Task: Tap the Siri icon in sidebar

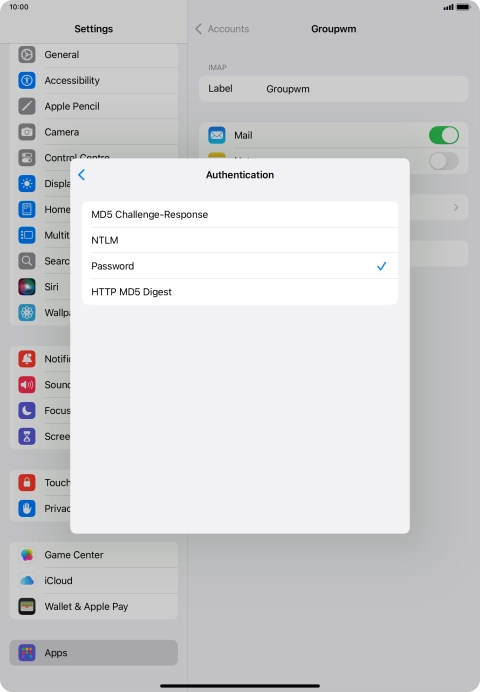Action: point(27,287)
